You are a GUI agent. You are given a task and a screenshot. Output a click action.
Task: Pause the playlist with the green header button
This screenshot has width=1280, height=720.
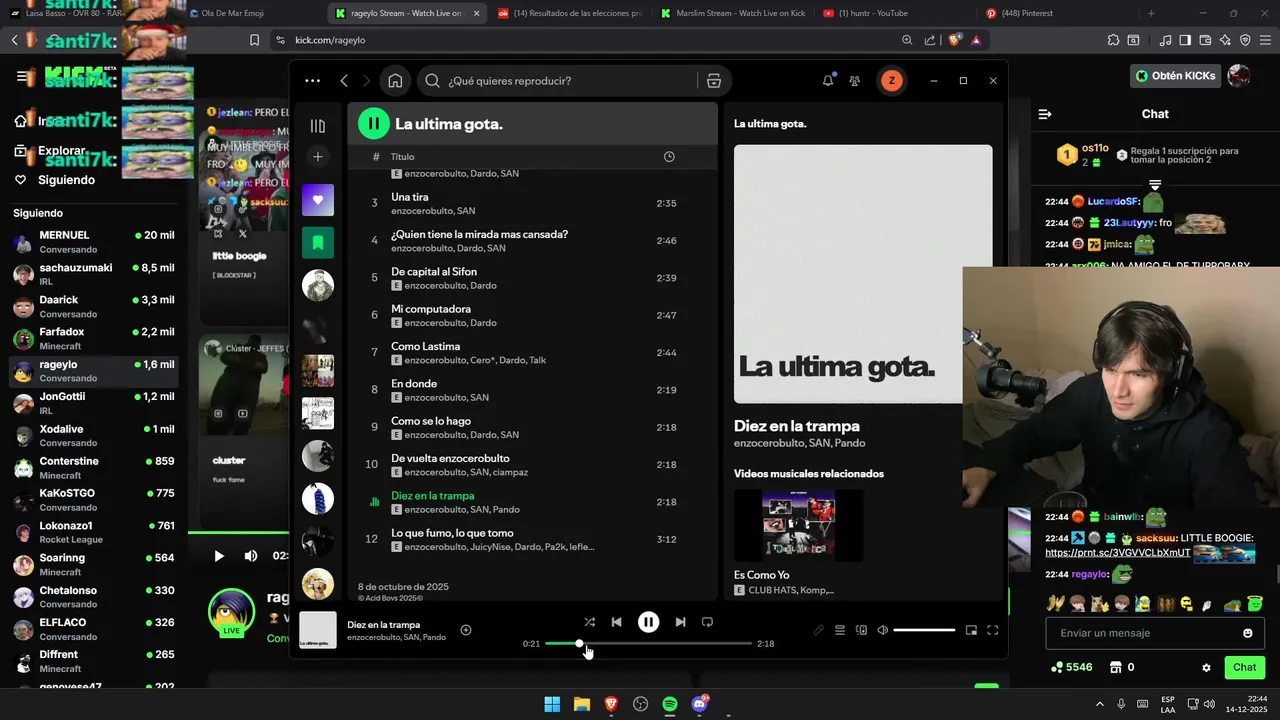point(373,124)
